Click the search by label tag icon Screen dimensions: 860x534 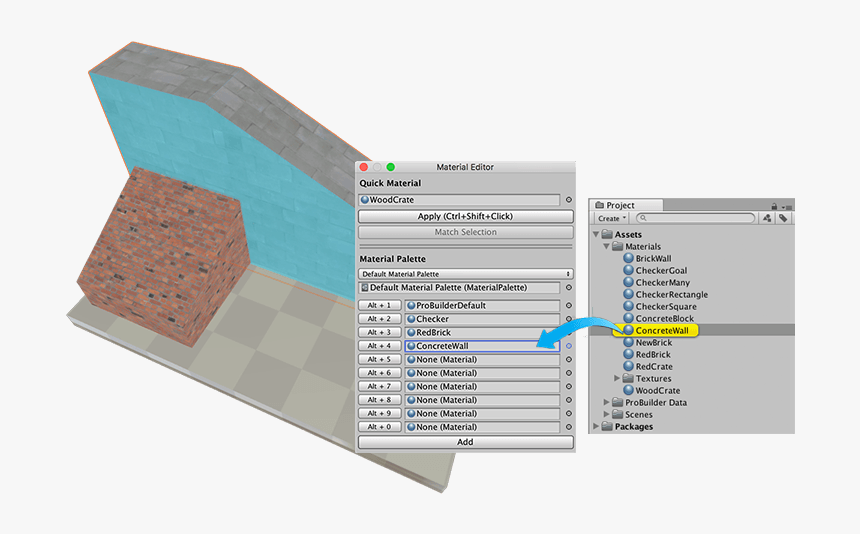pos(783,218)
